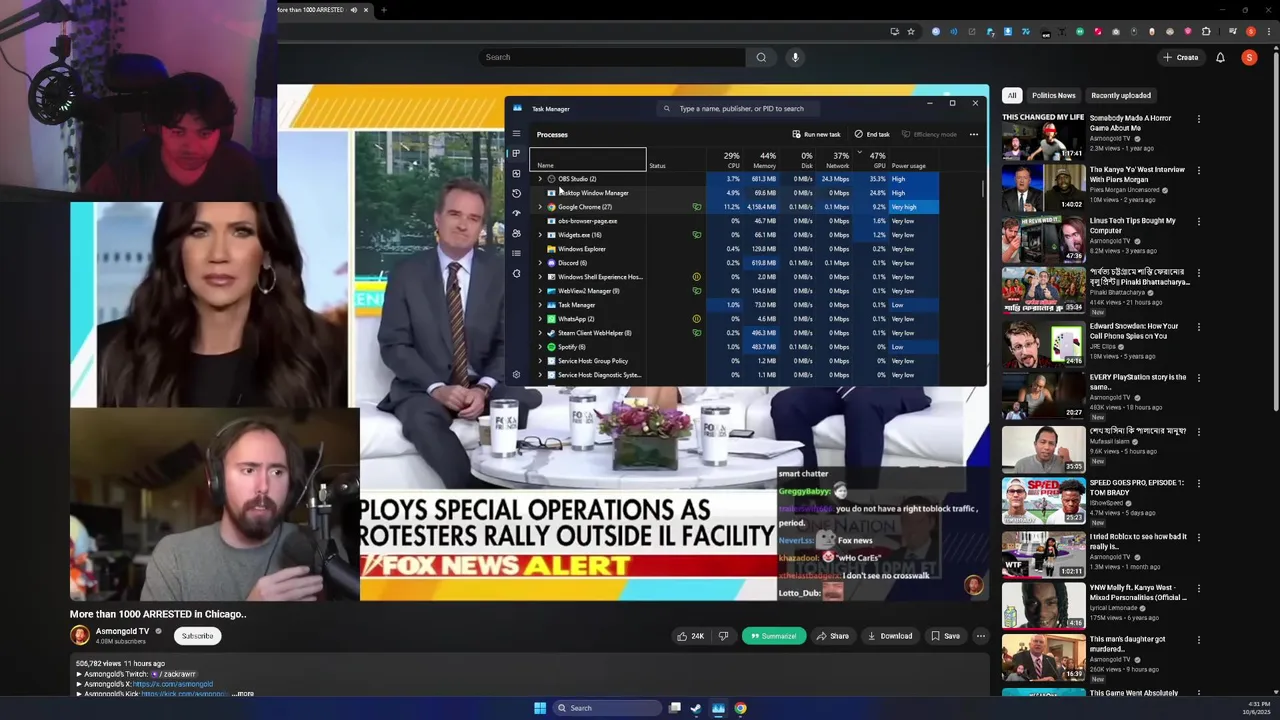The width and height of the screenshot is (1280, 720).
Task: Dislike the video
Action: (x=723, y=636)
